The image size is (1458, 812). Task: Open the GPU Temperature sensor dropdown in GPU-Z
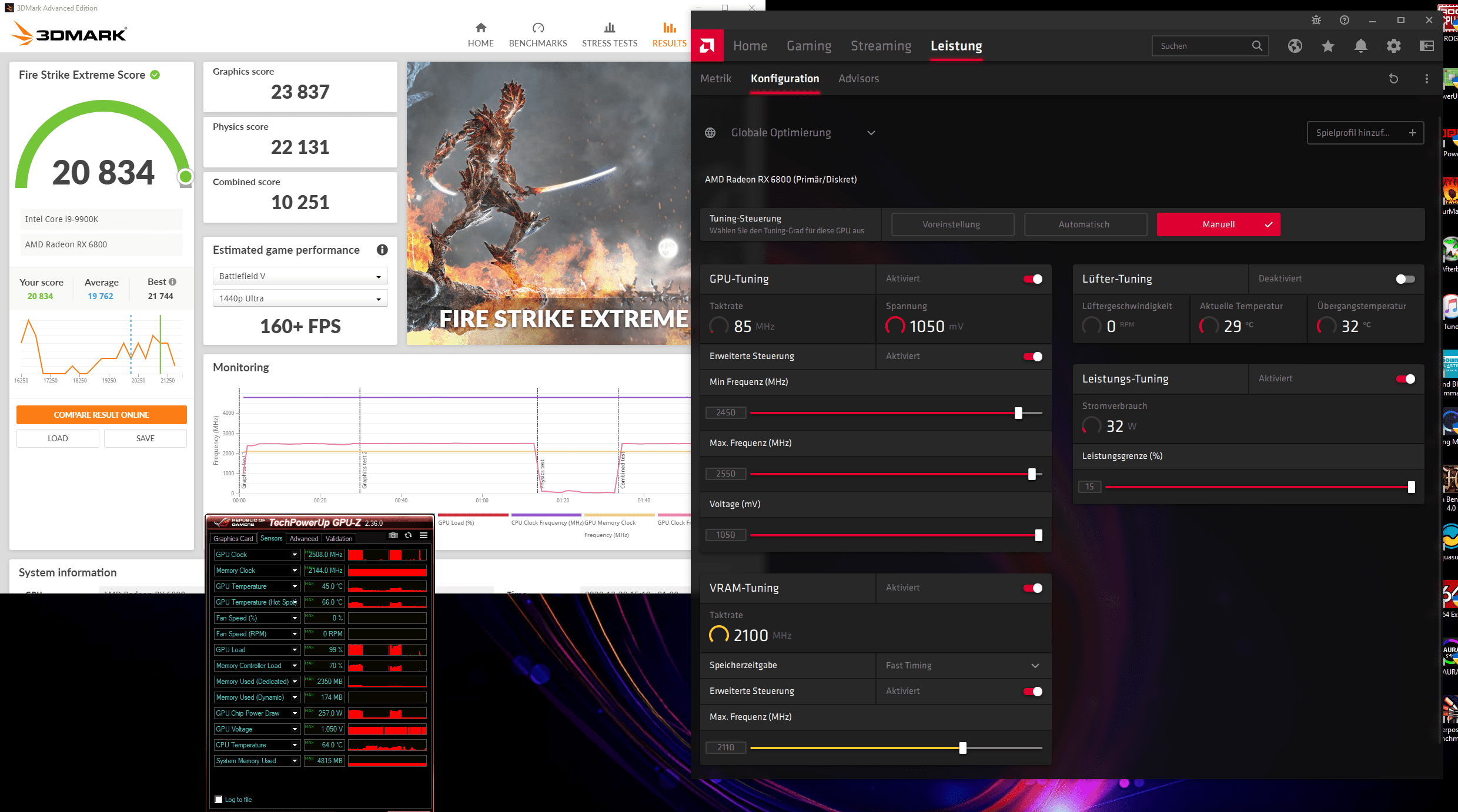click(295, 586)
